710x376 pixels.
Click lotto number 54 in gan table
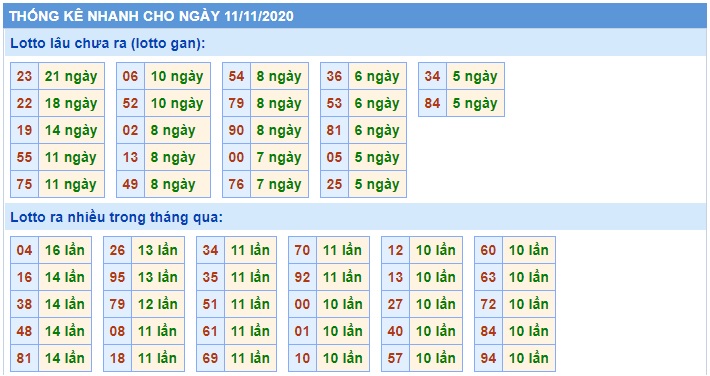236,76
